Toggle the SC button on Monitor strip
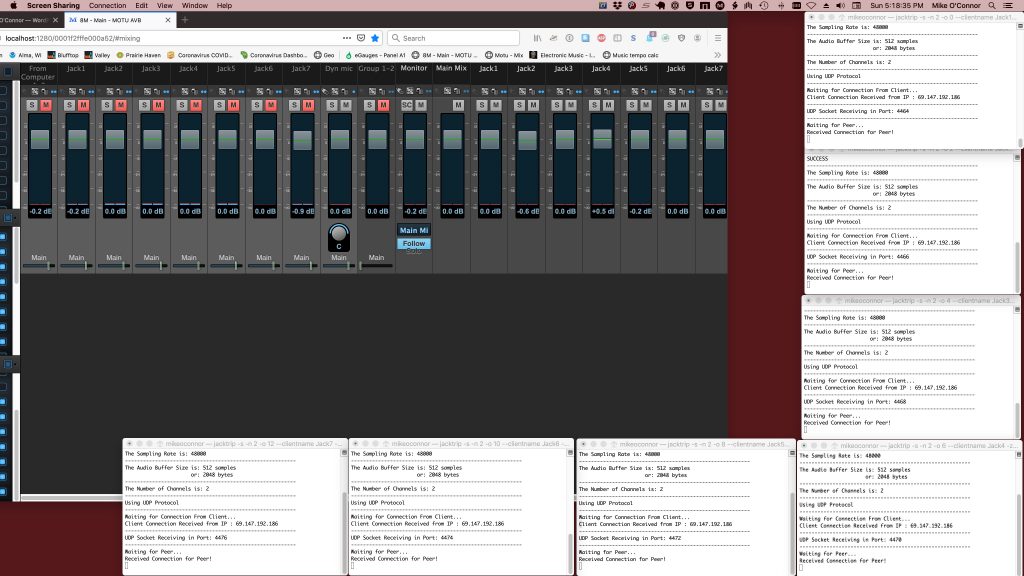Image resolution: width=1024 pixels, height=576 pixels. [407, 105]
